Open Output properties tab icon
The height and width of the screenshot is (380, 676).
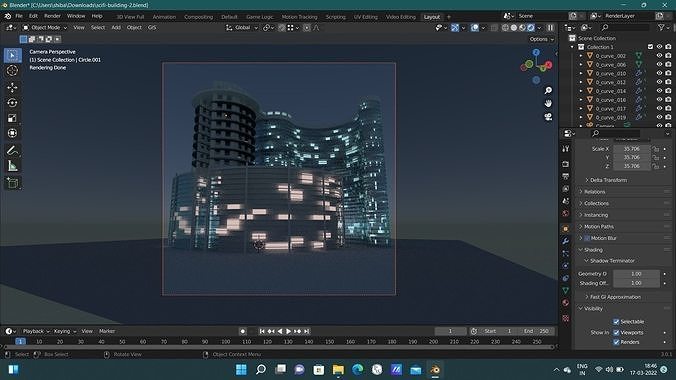point(566,176)
